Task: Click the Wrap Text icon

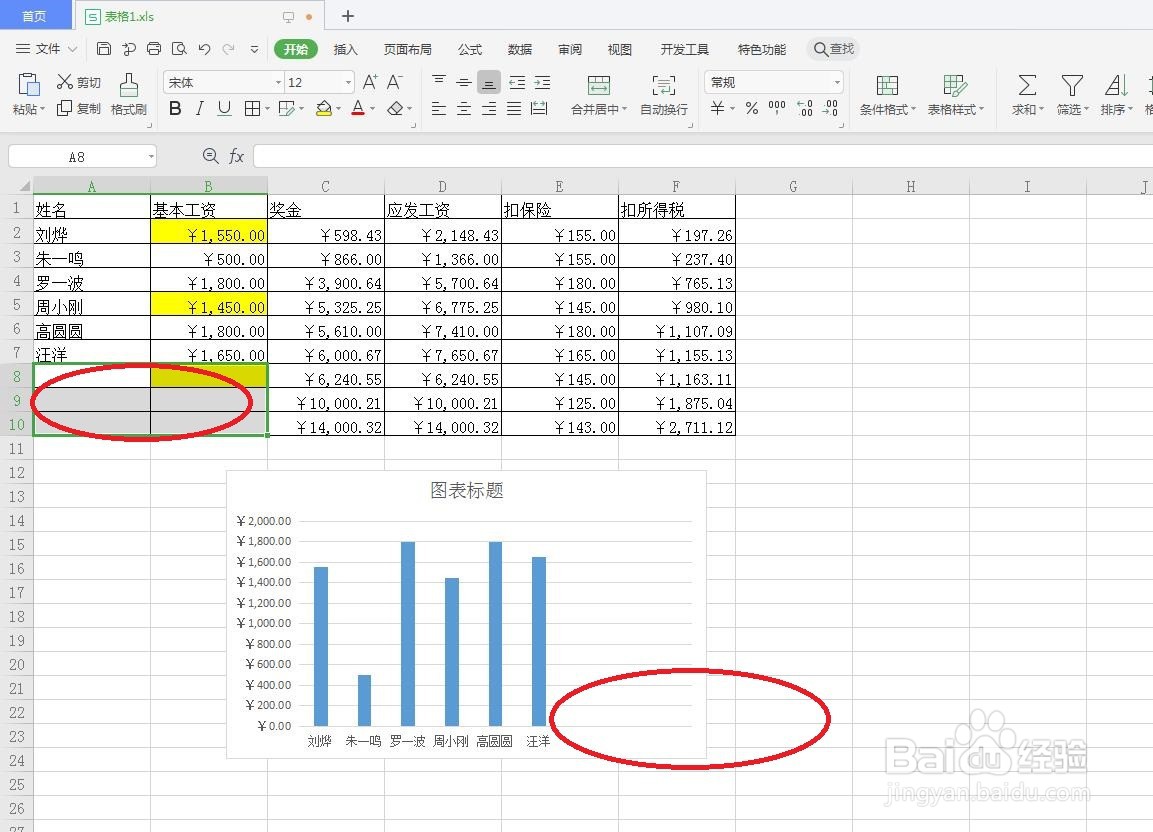Action: [x=663, y=85]
